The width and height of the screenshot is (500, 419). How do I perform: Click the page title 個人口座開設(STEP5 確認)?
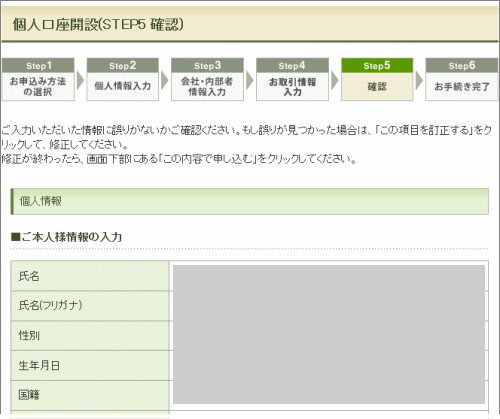pyautogui.click(x=98, y=25)
